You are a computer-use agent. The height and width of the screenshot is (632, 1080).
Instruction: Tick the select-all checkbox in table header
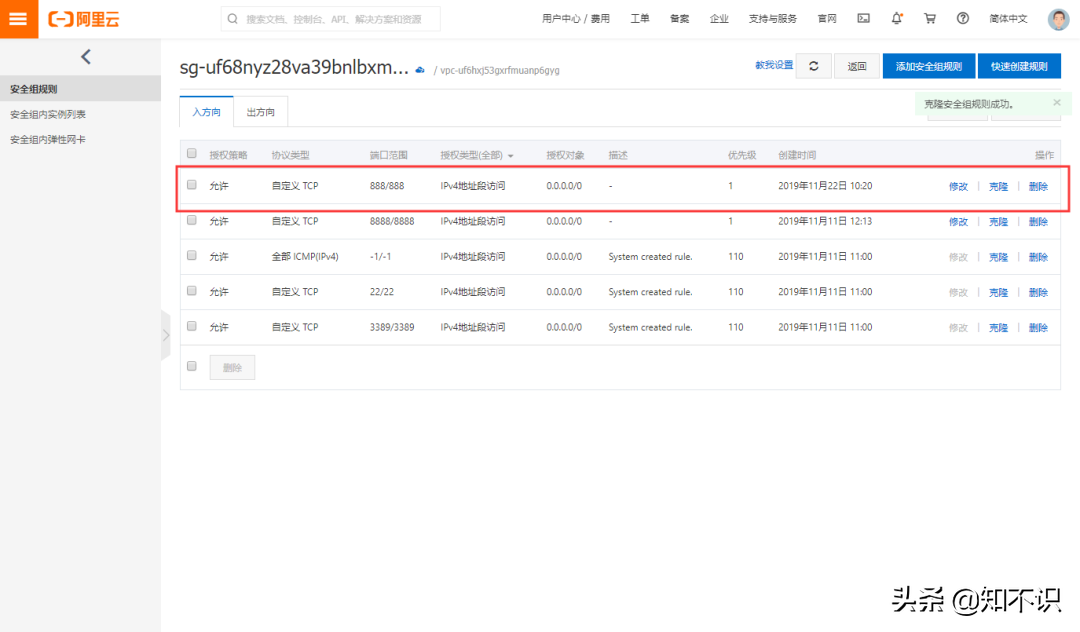[x=192, y=154]
